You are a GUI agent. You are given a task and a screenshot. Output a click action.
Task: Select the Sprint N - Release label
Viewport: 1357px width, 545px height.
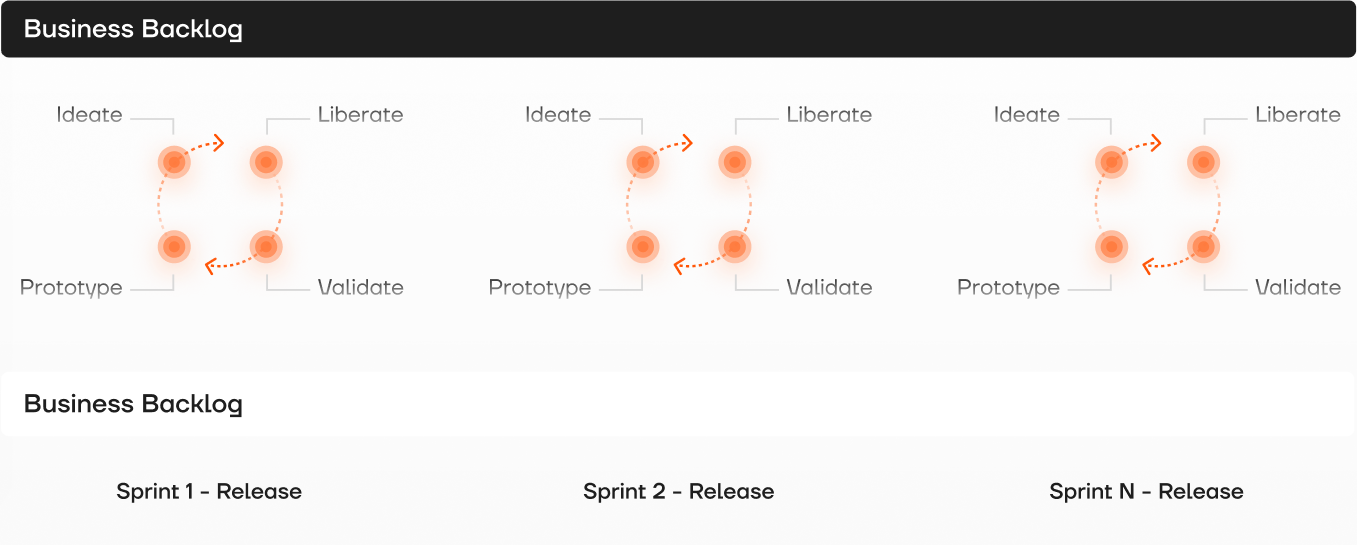pyautogui.click(x=1146, y=491)
